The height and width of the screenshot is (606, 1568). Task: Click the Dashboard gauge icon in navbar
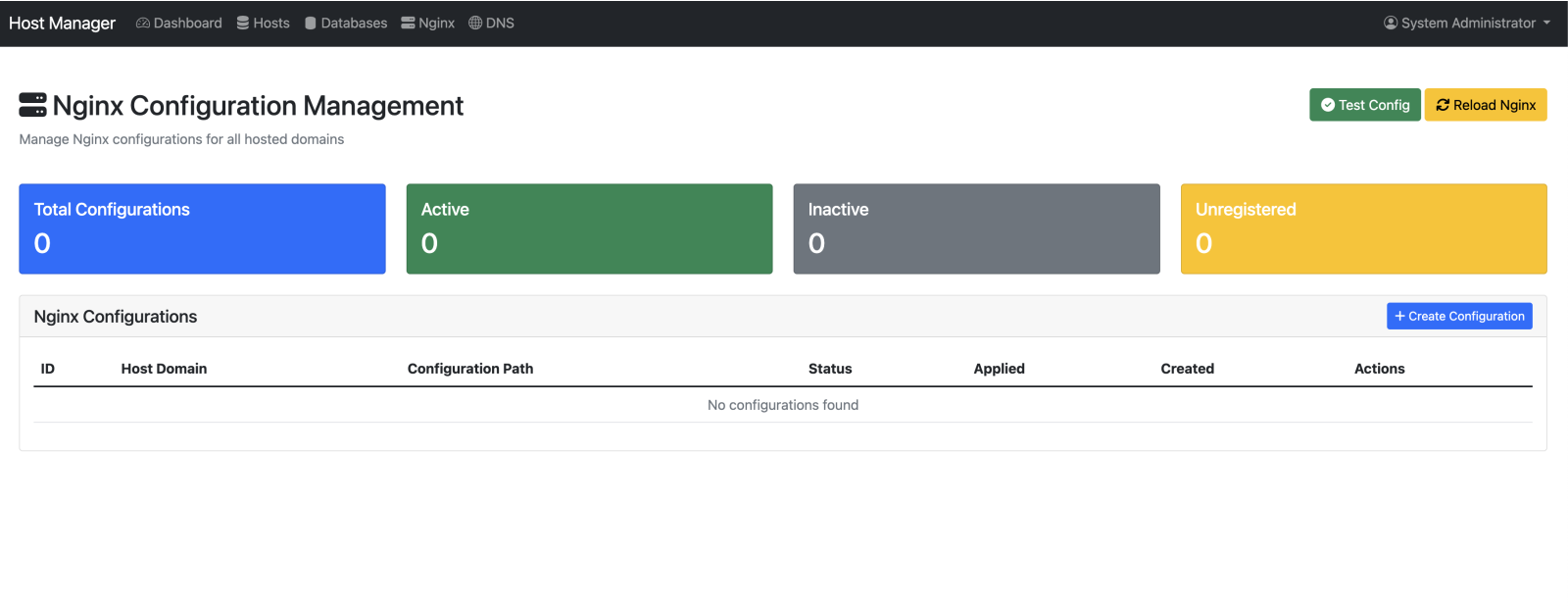(x=143, y=23)
